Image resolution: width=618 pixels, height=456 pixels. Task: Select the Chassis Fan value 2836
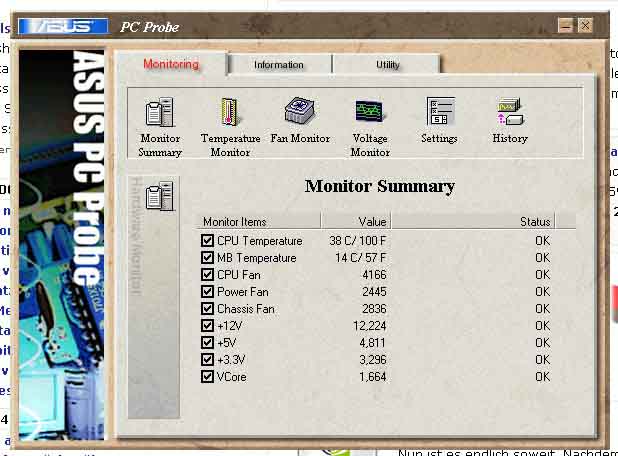pyautogui.click(x=374, y=308)
